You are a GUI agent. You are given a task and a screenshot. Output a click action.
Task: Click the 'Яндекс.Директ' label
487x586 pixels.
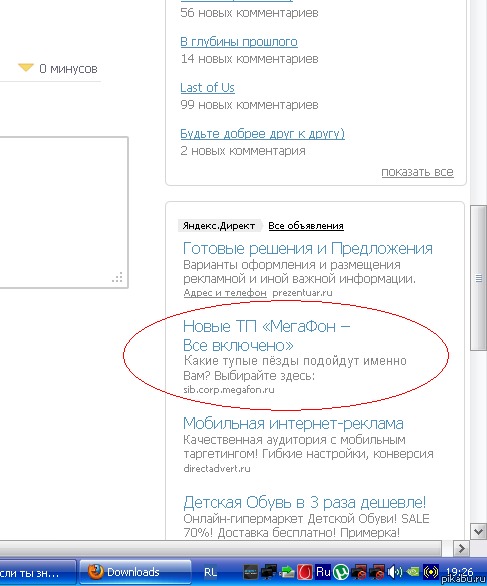pyautogui.click(x=219, y=226)
